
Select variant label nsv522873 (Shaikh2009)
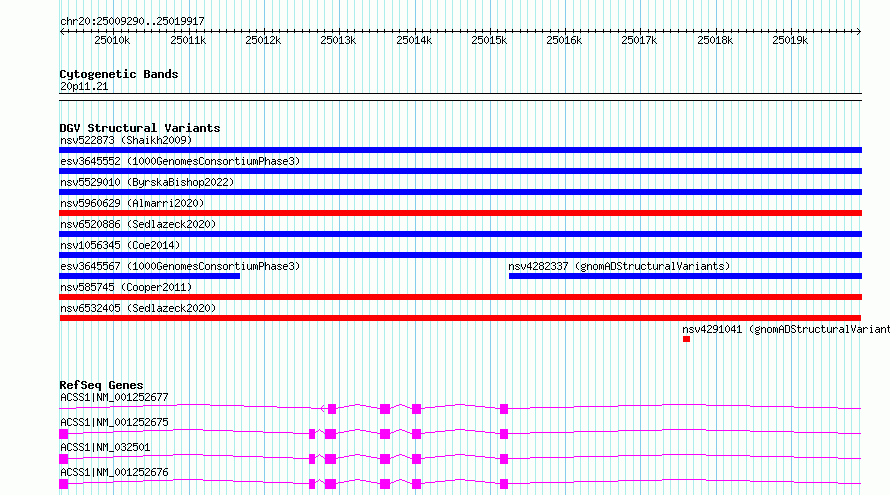point(126,140)
